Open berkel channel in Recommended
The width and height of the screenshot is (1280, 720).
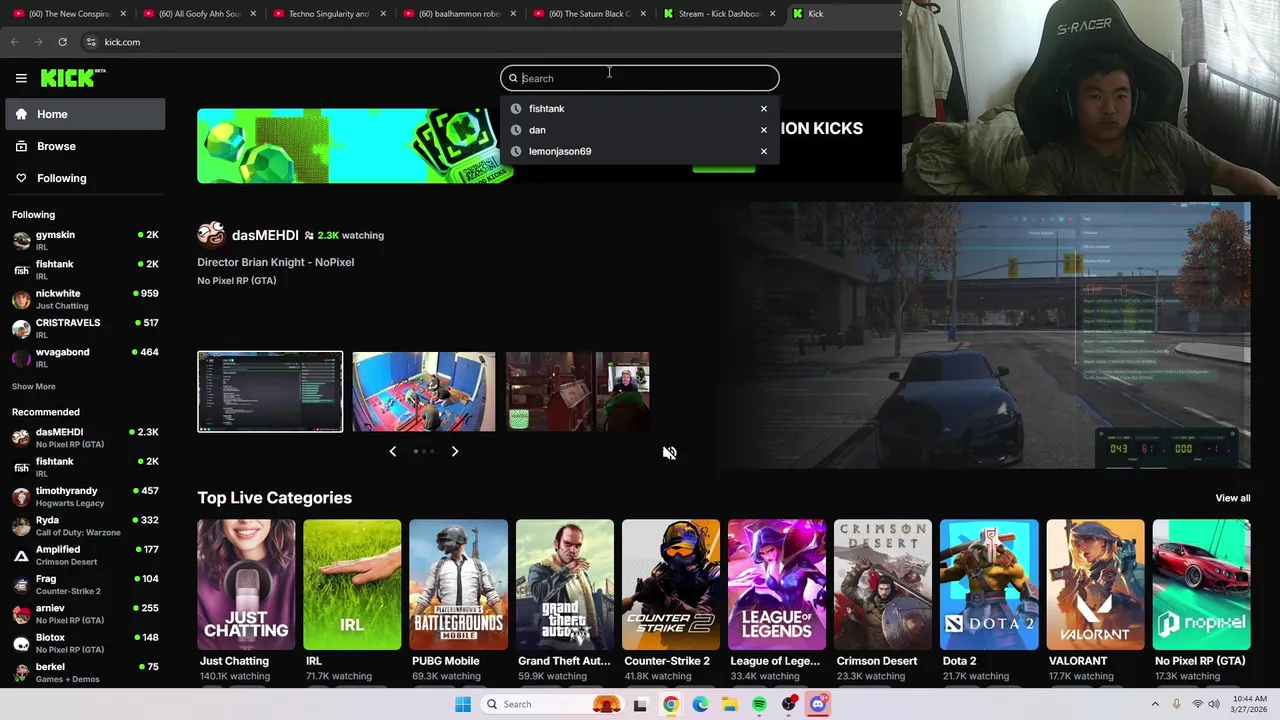coord(85,672)
